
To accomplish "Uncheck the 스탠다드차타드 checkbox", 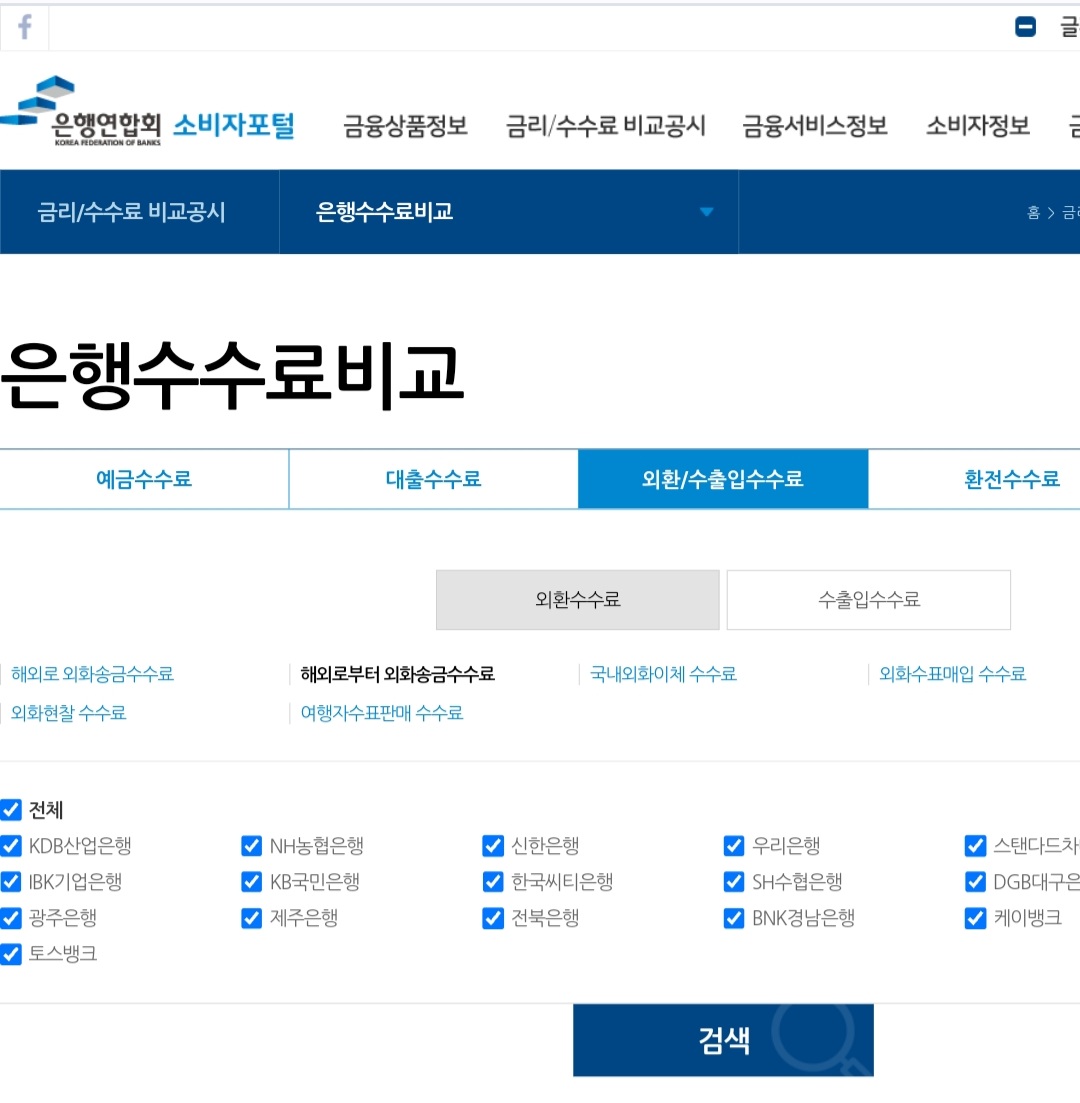I will click(975, 846).
